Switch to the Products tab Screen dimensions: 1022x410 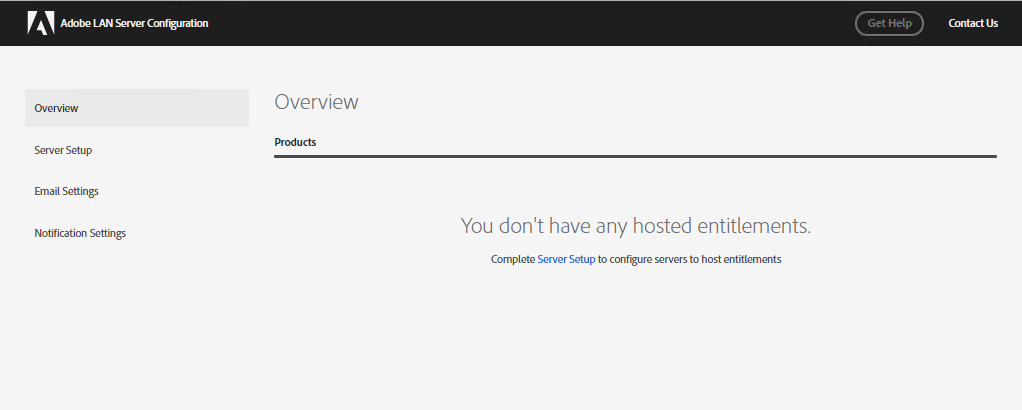[x=295, y=142]
